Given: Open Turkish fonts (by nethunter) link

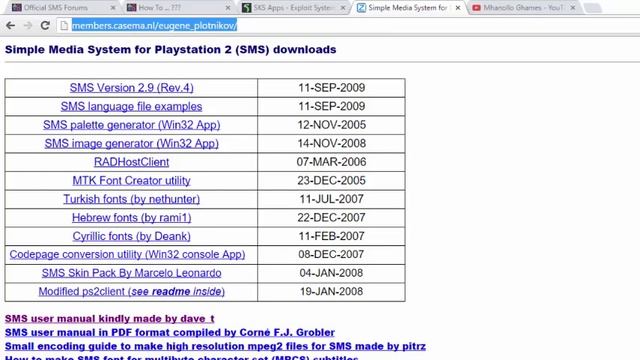Looking at the screenshot, I should pos(131,199).
